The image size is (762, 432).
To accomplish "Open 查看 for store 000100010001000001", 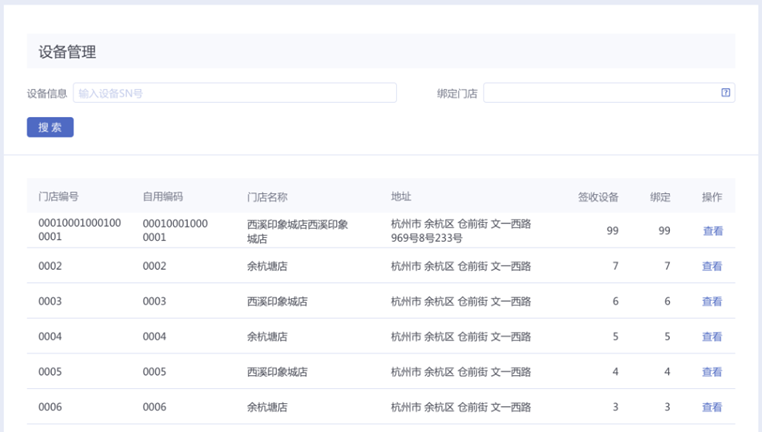I will (x=712, y=231).
